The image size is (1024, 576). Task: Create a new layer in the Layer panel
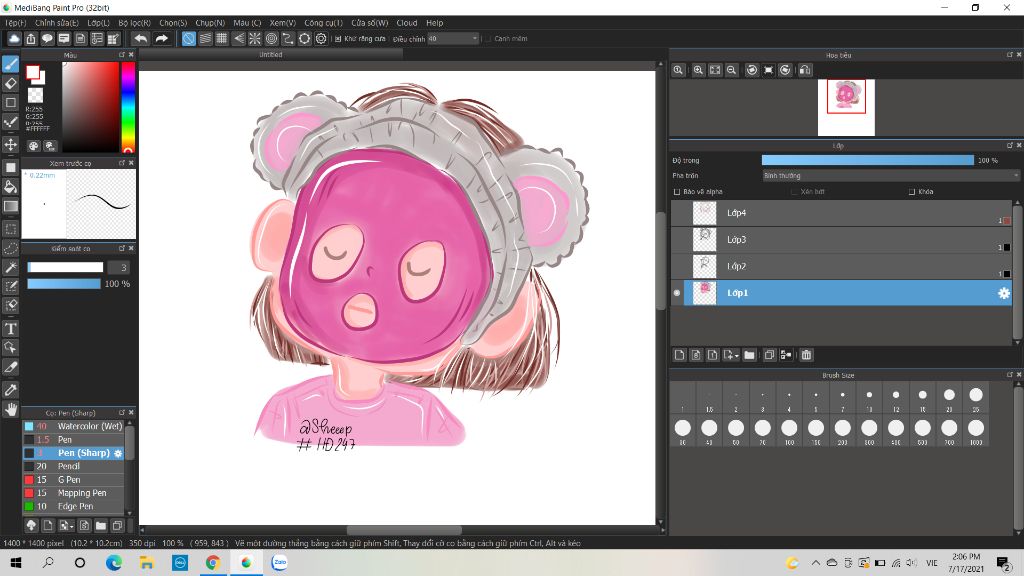coord(679,355)
